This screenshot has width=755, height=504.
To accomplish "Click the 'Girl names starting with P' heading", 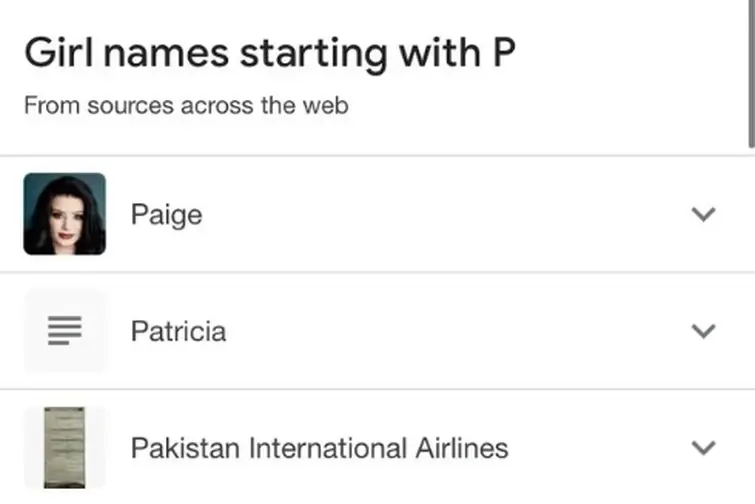I will click(269, 53).
